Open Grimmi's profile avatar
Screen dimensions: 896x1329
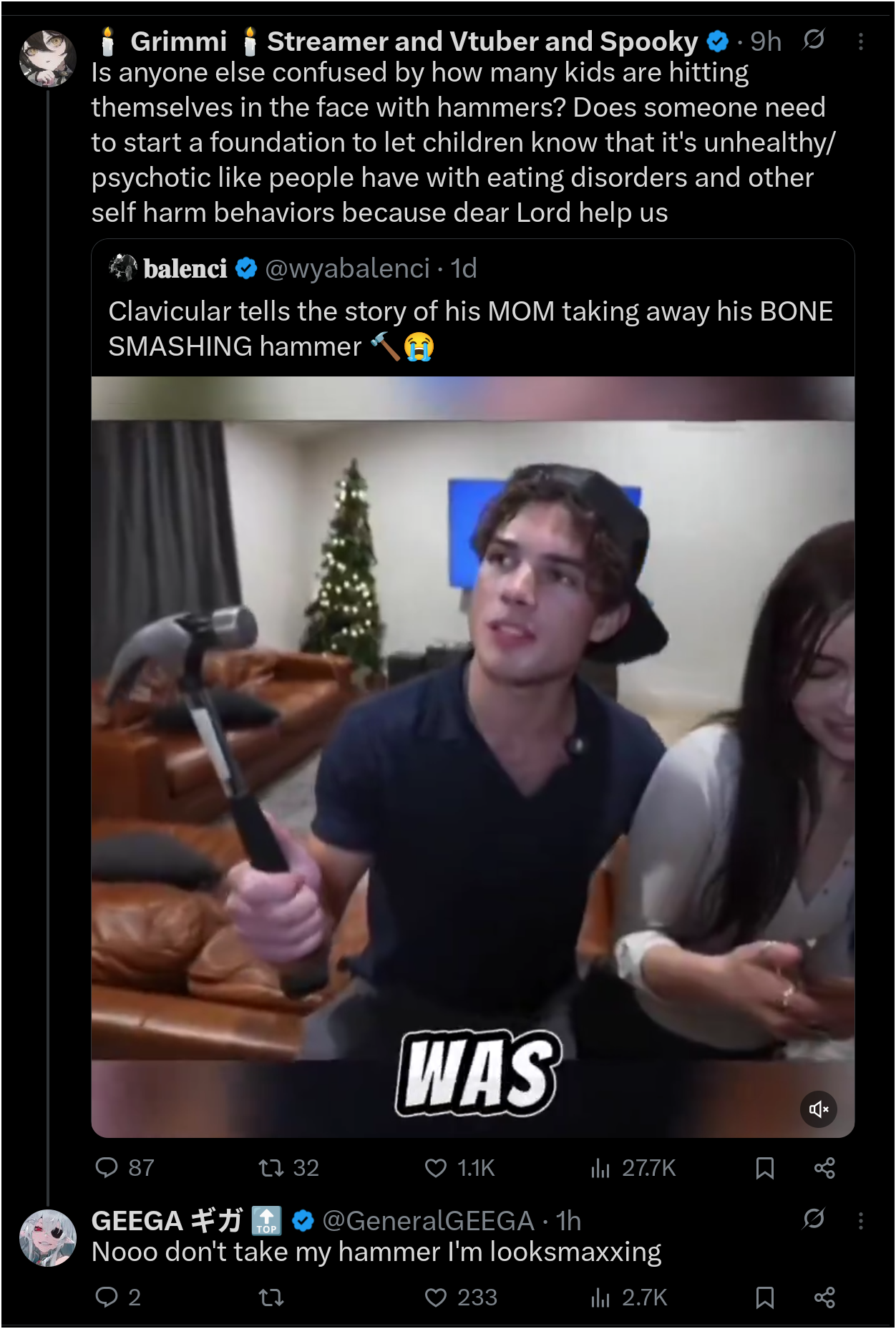point(48,59)
